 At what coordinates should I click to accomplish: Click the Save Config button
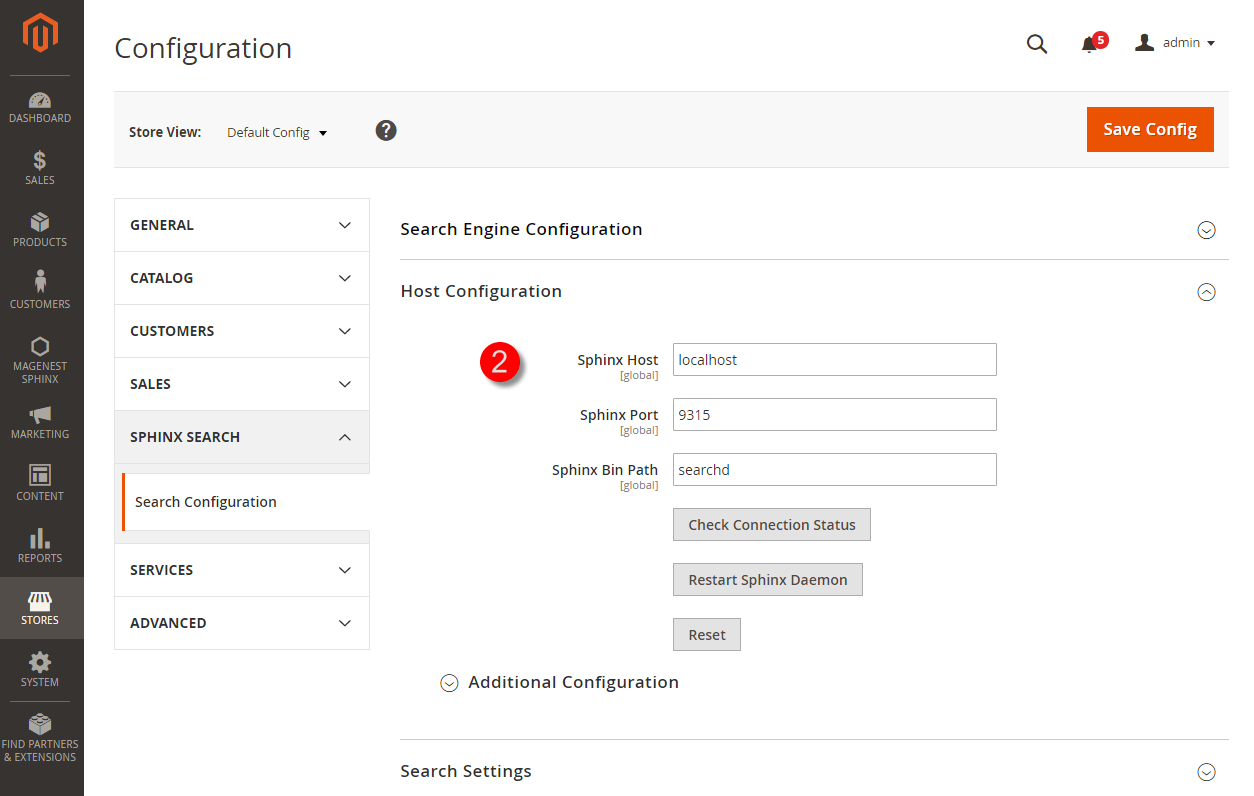(1150, 129)
